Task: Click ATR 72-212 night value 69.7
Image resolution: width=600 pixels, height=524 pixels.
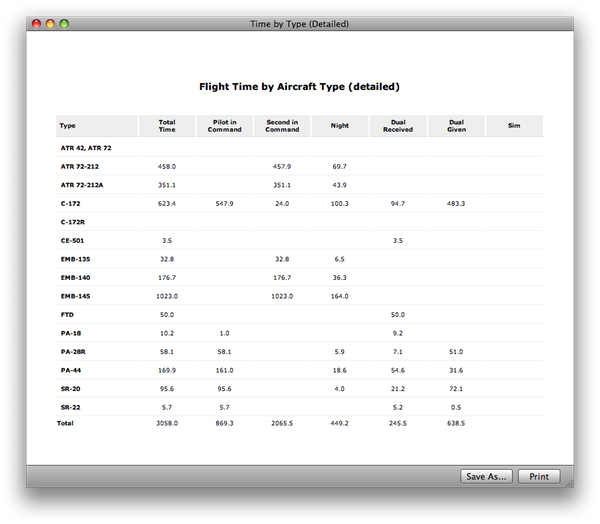Action: pos(339,167)
